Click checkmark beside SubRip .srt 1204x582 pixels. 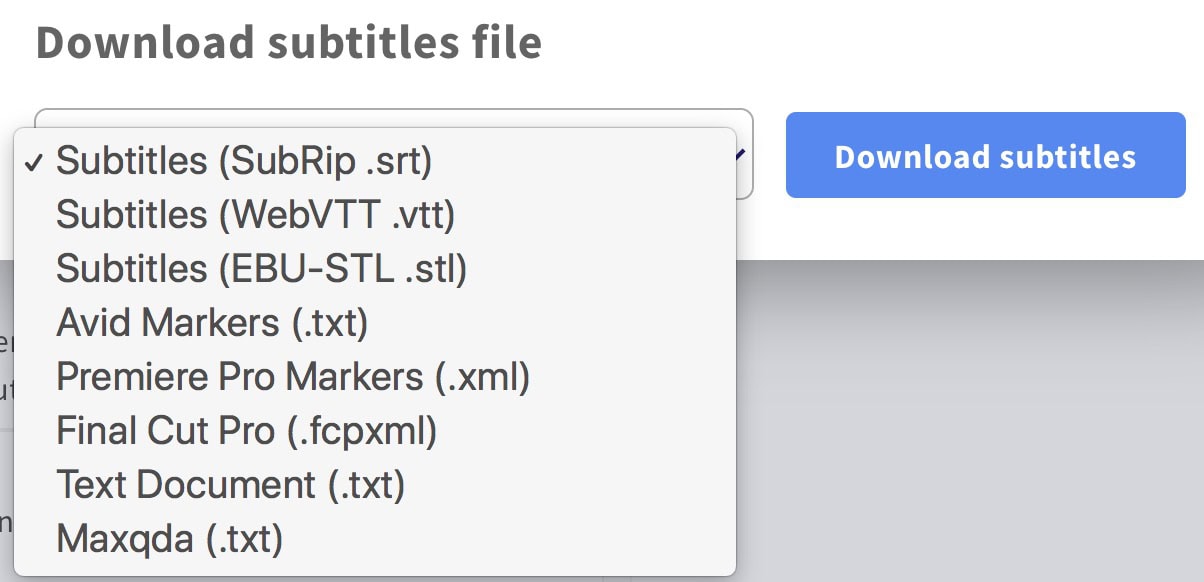[x=33, y=162]
